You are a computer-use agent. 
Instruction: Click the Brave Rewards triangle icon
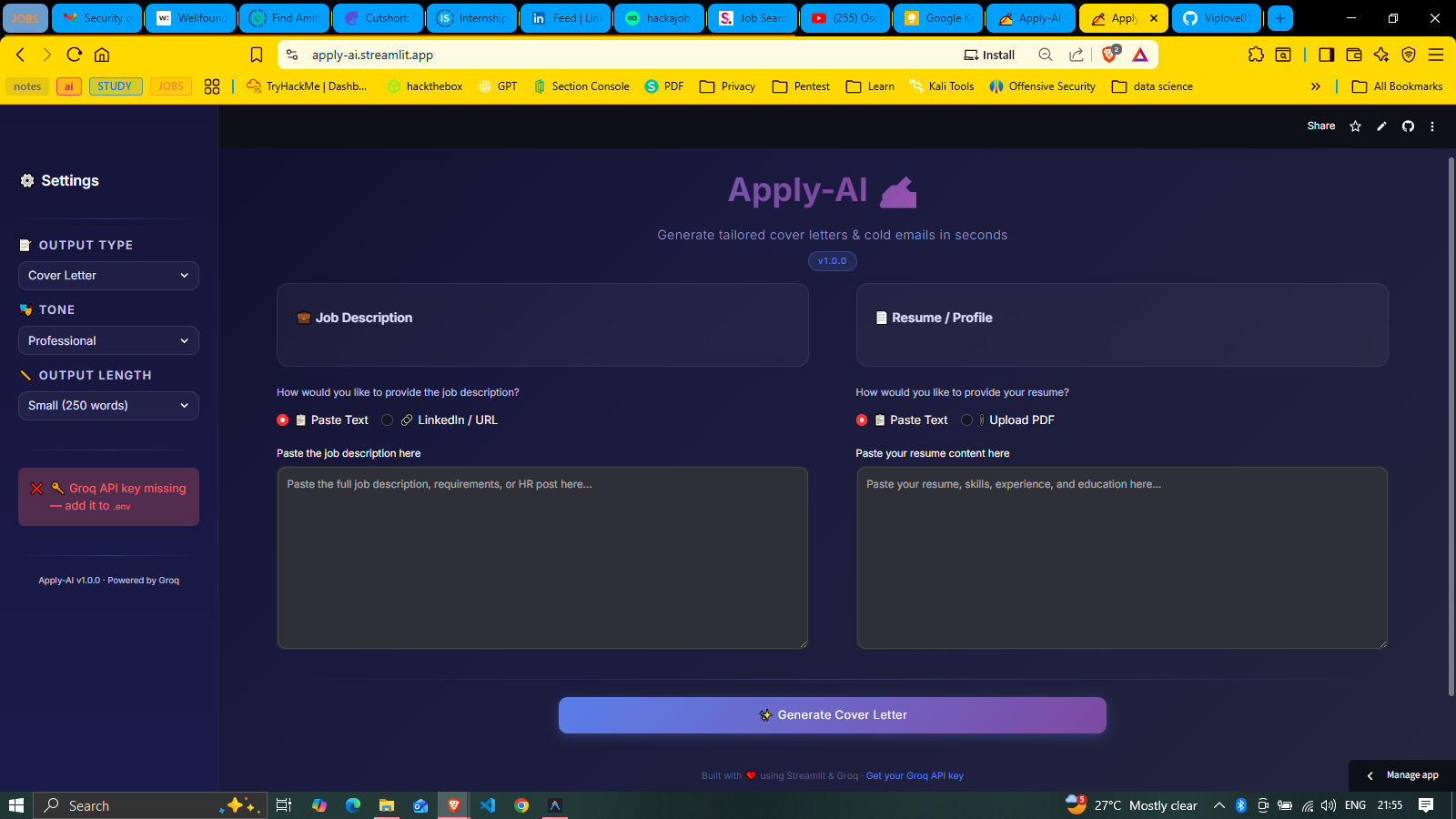click(1140, 55)
